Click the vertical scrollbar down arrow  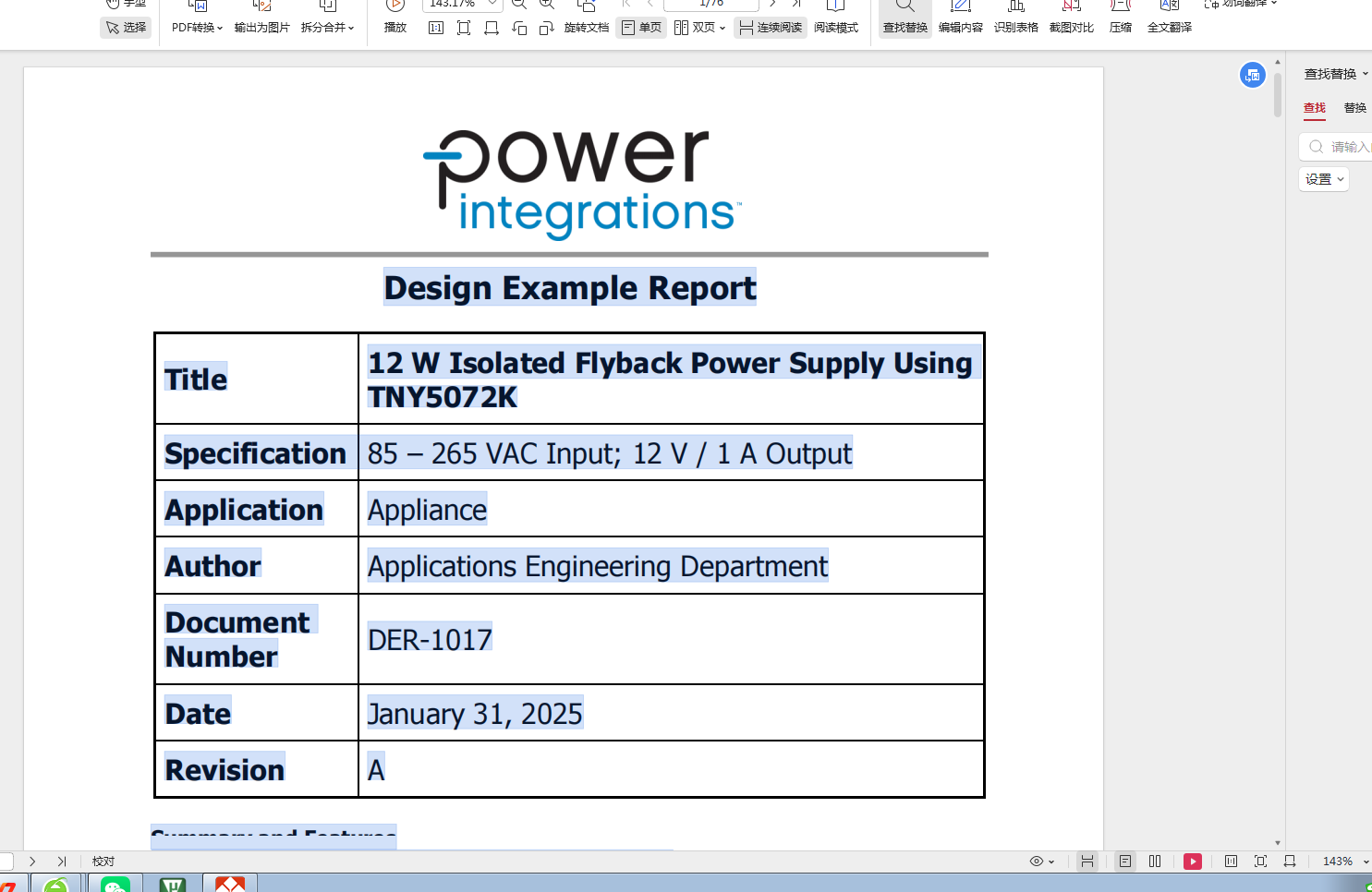(x=1278, y=843)
